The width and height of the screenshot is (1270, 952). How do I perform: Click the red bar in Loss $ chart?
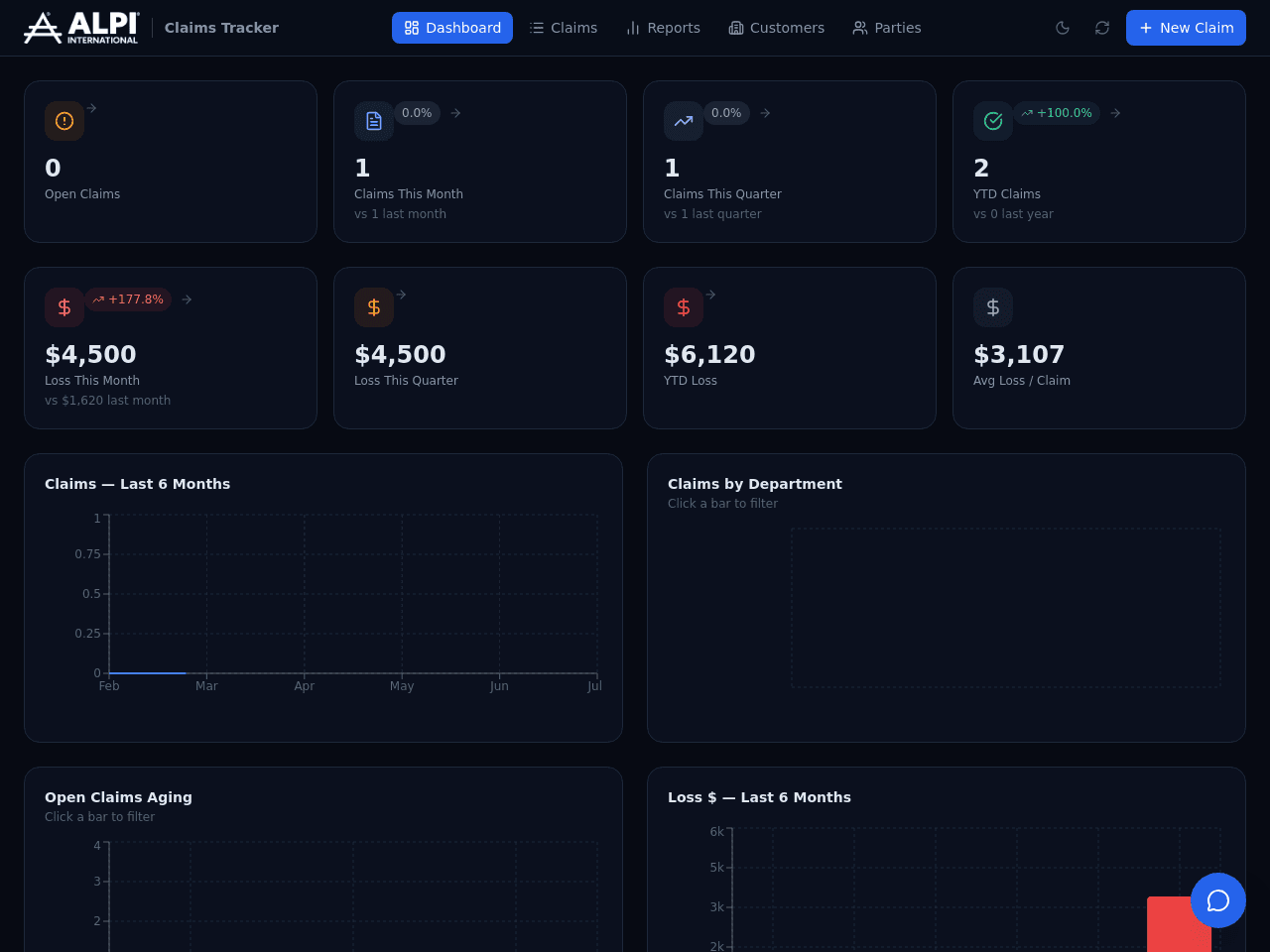point(1179,924)
